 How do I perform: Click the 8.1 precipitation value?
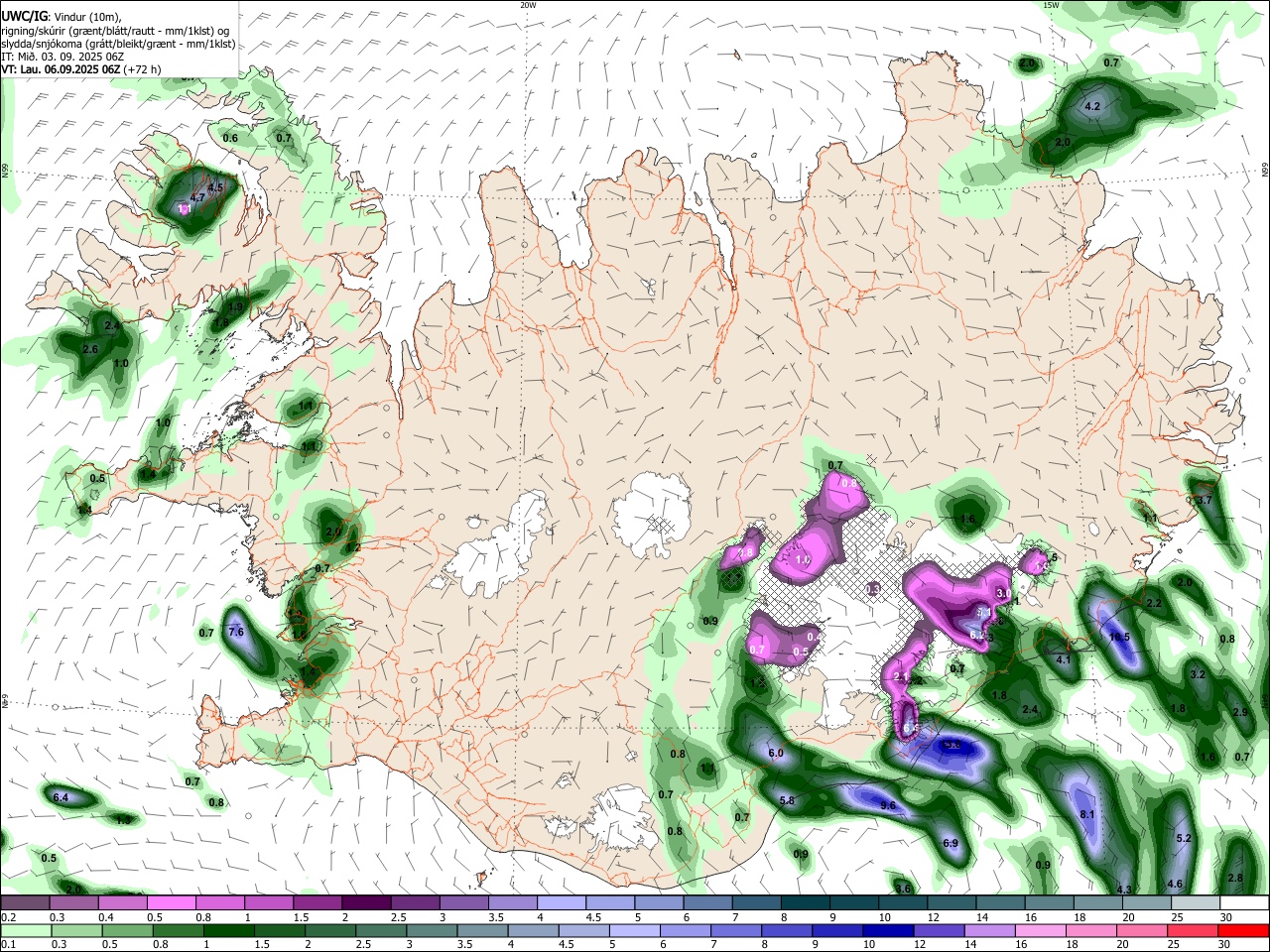(1086, 814)
